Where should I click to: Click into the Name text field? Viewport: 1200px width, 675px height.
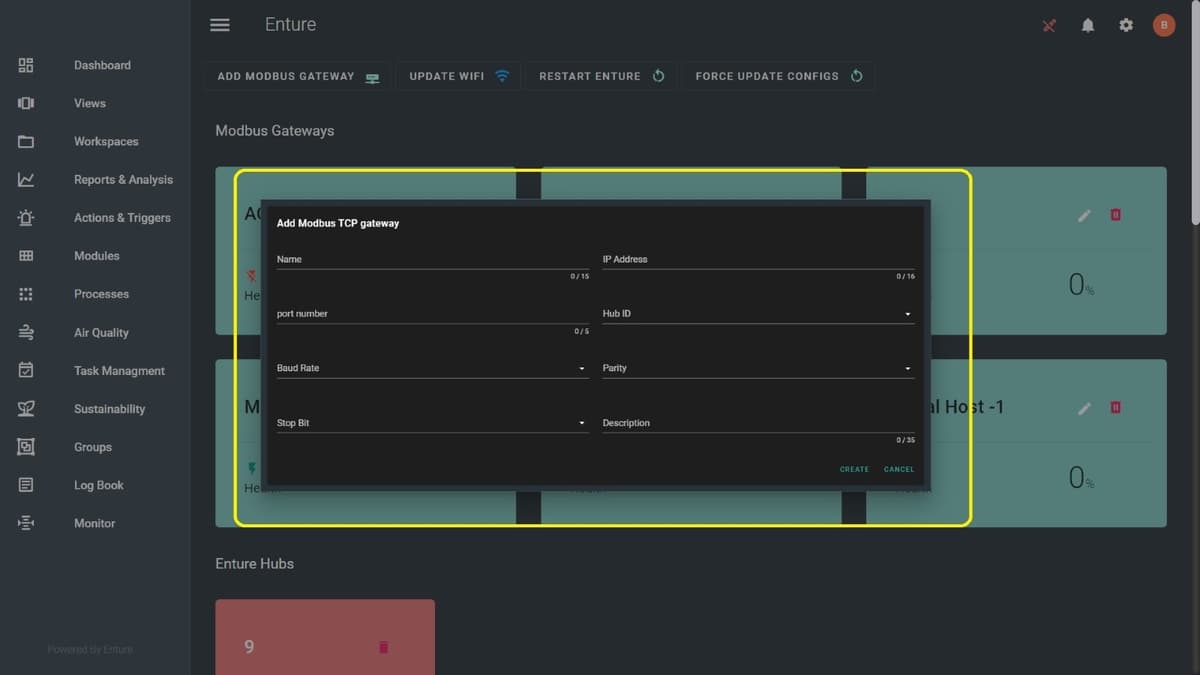(431, 260)
